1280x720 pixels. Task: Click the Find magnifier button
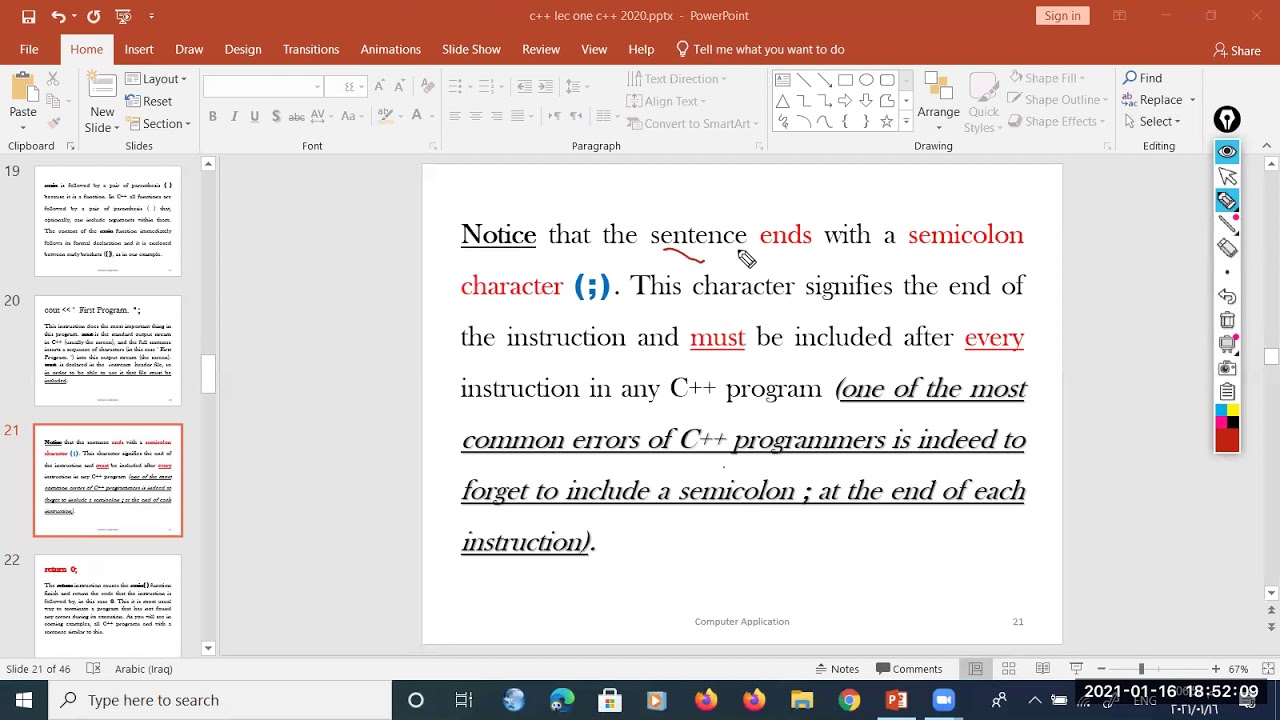1142,78
